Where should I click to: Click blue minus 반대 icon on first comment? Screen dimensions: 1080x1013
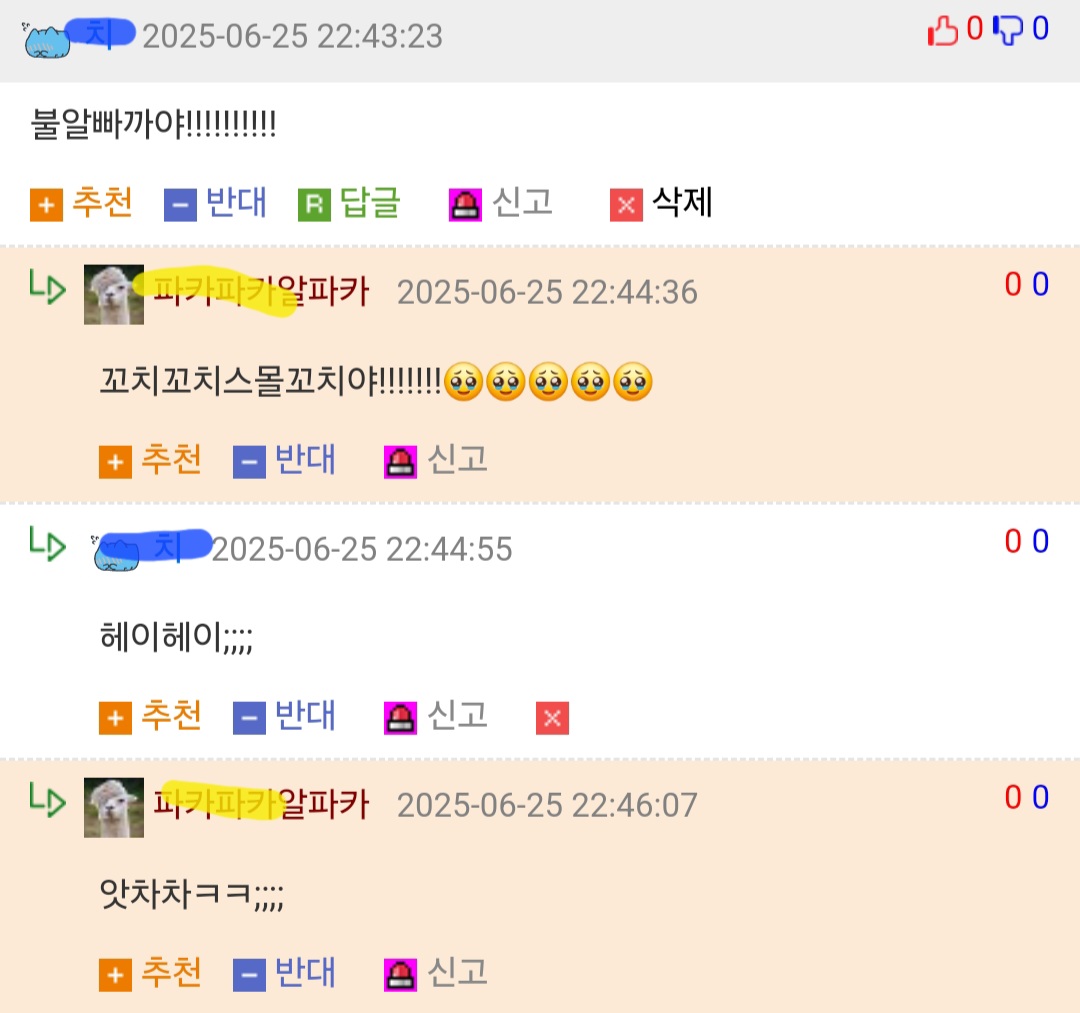180,205
